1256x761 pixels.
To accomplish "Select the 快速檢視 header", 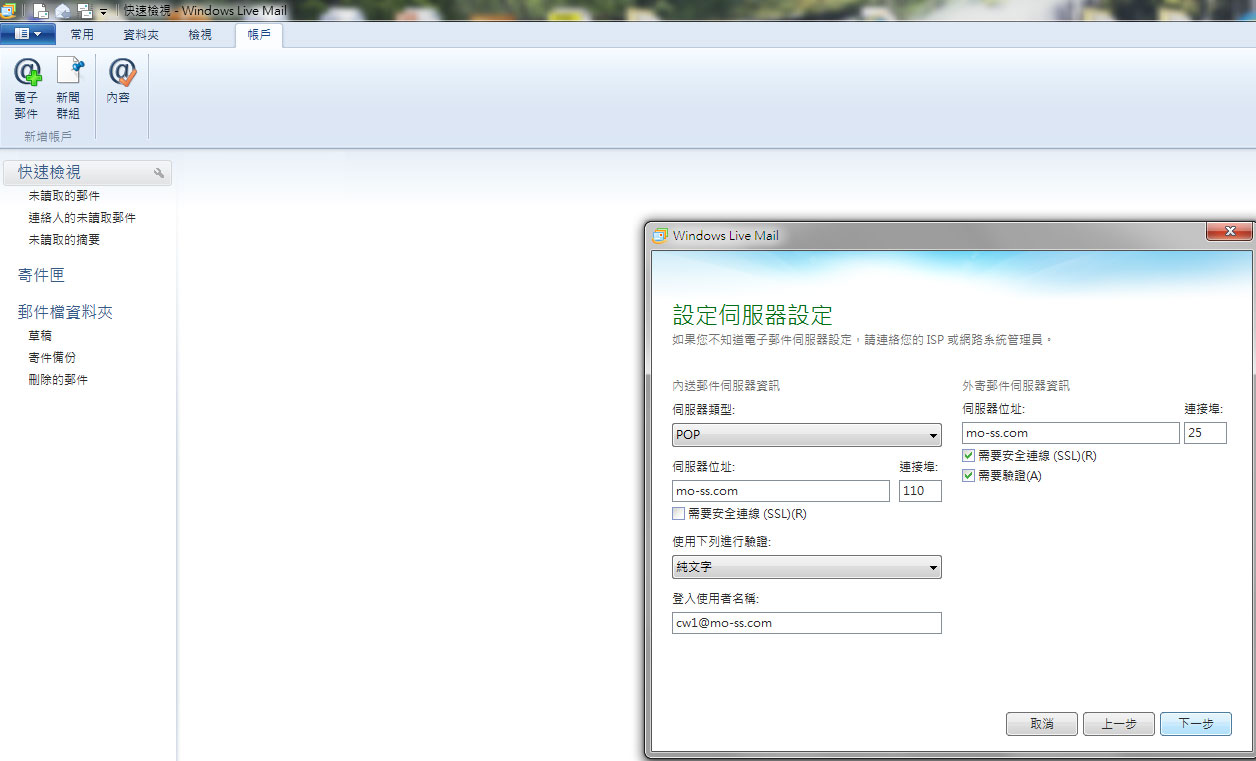I will [x=87, y=173].
